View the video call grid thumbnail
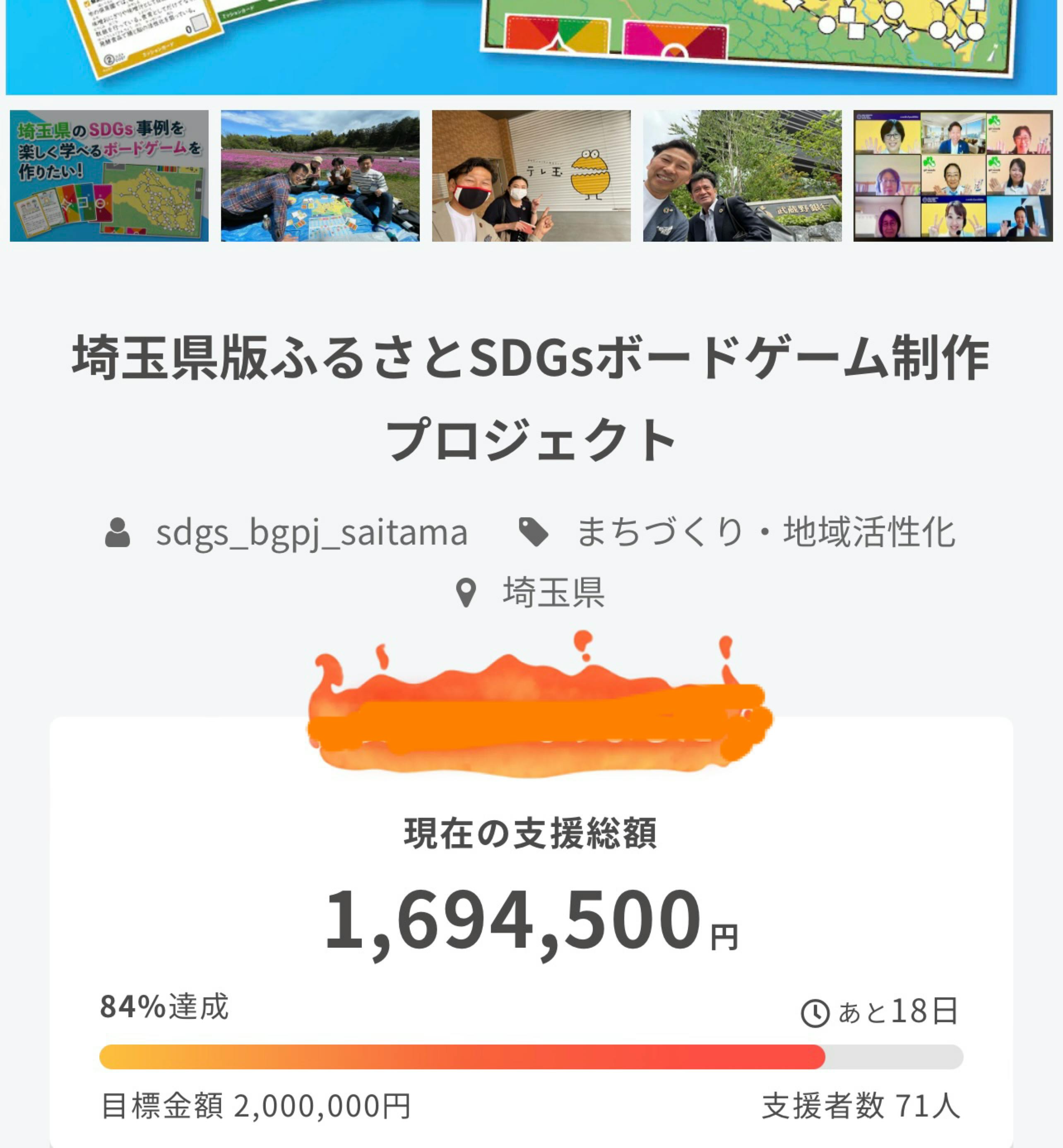Screen dimensions: 1063x1148 pyautogui.click(x=952, y=175)
